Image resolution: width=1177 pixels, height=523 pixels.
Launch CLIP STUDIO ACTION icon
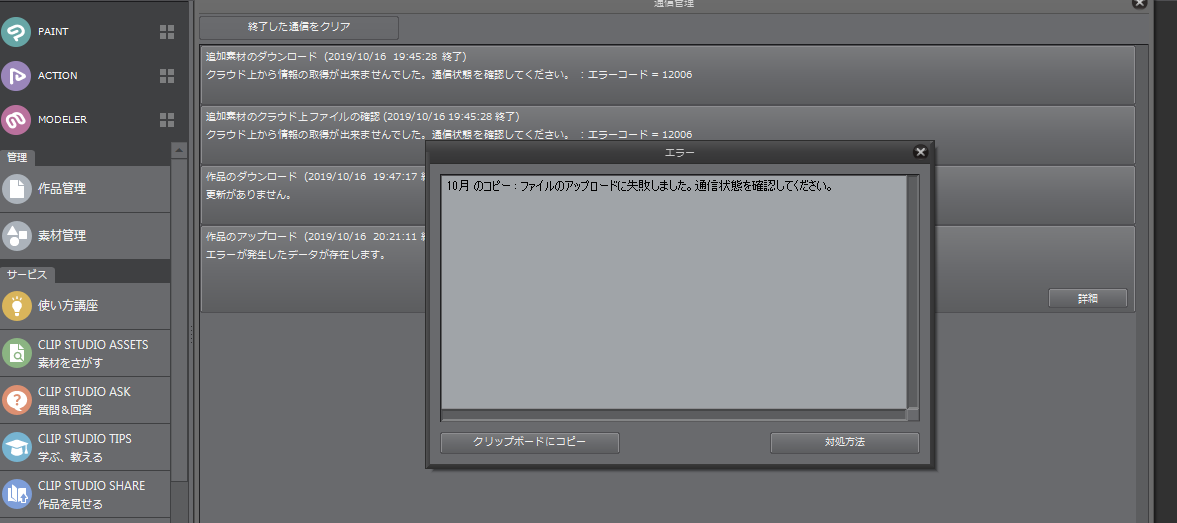[x=16, y=76]
